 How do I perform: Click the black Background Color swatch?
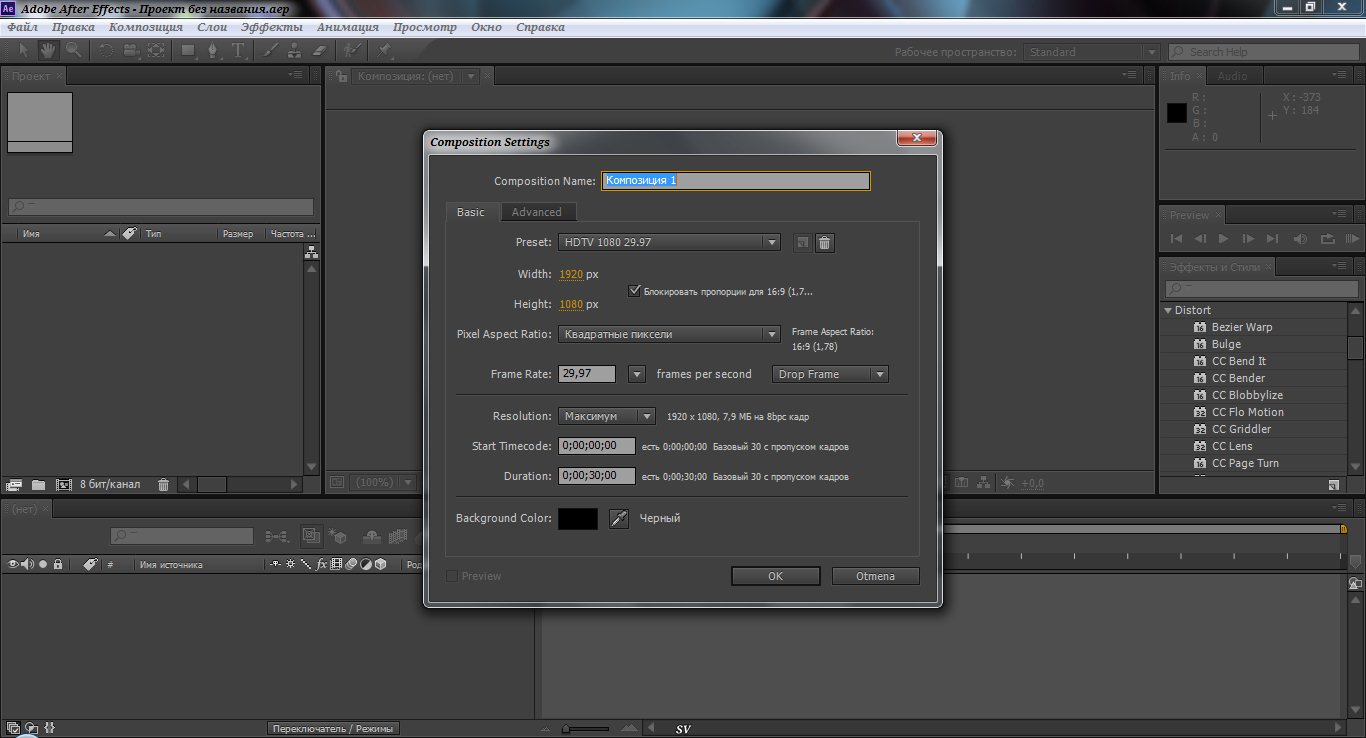click(577, 518)
